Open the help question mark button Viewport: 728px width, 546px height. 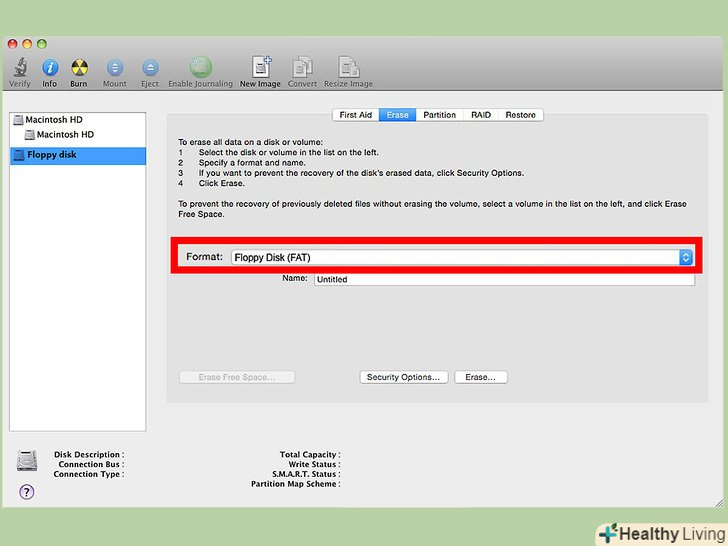point(27,492)
